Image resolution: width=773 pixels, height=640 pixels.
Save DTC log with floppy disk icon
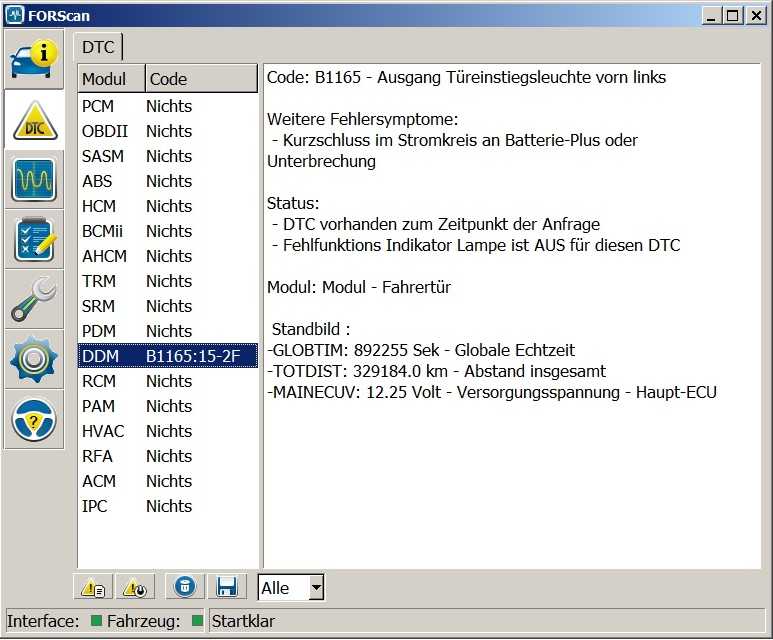point(226,587)
